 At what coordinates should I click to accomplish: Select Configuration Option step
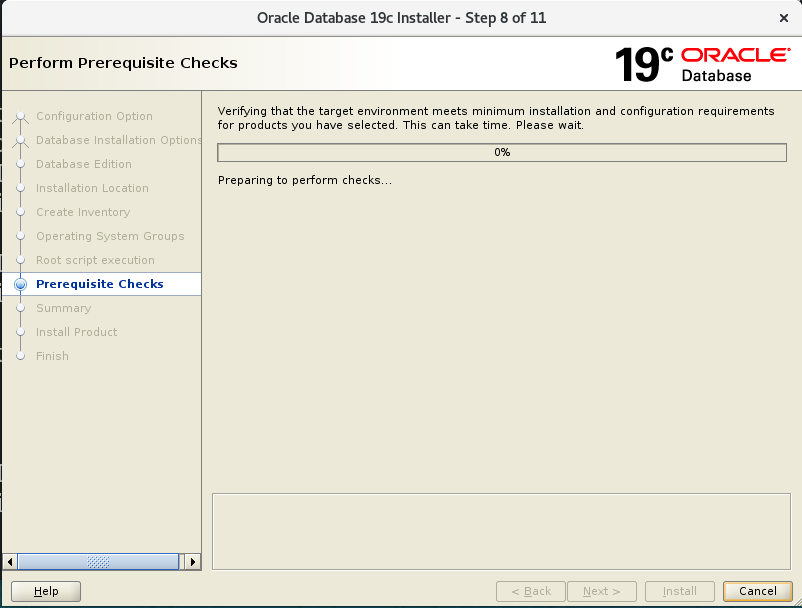(94, 116)
